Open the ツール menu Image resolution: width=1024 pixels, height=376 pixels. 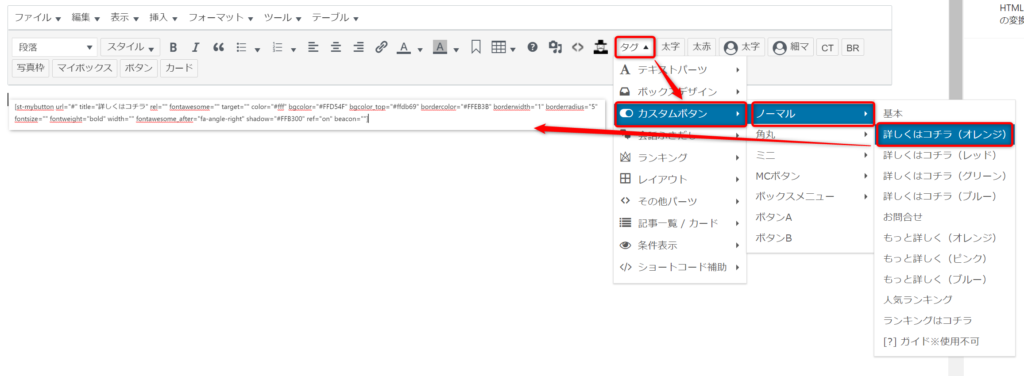click(283, 18)
